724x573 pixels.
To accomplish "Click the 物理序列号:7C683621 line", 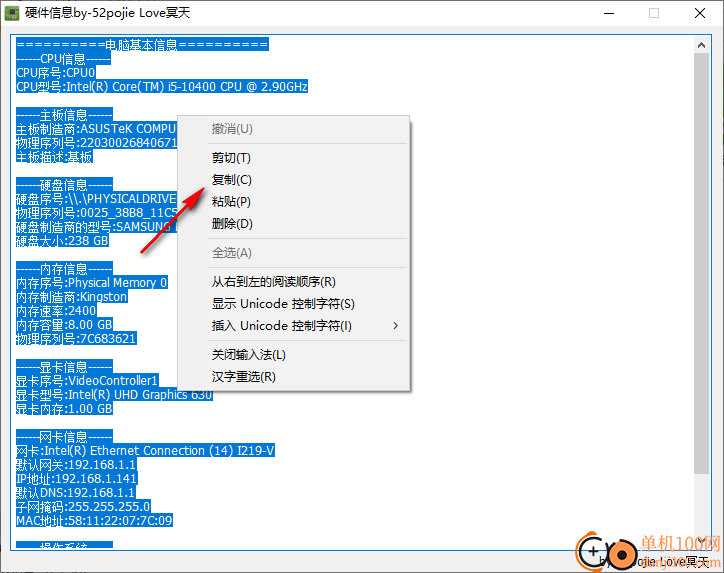I will pyautogui.click(x=76, y=338).
